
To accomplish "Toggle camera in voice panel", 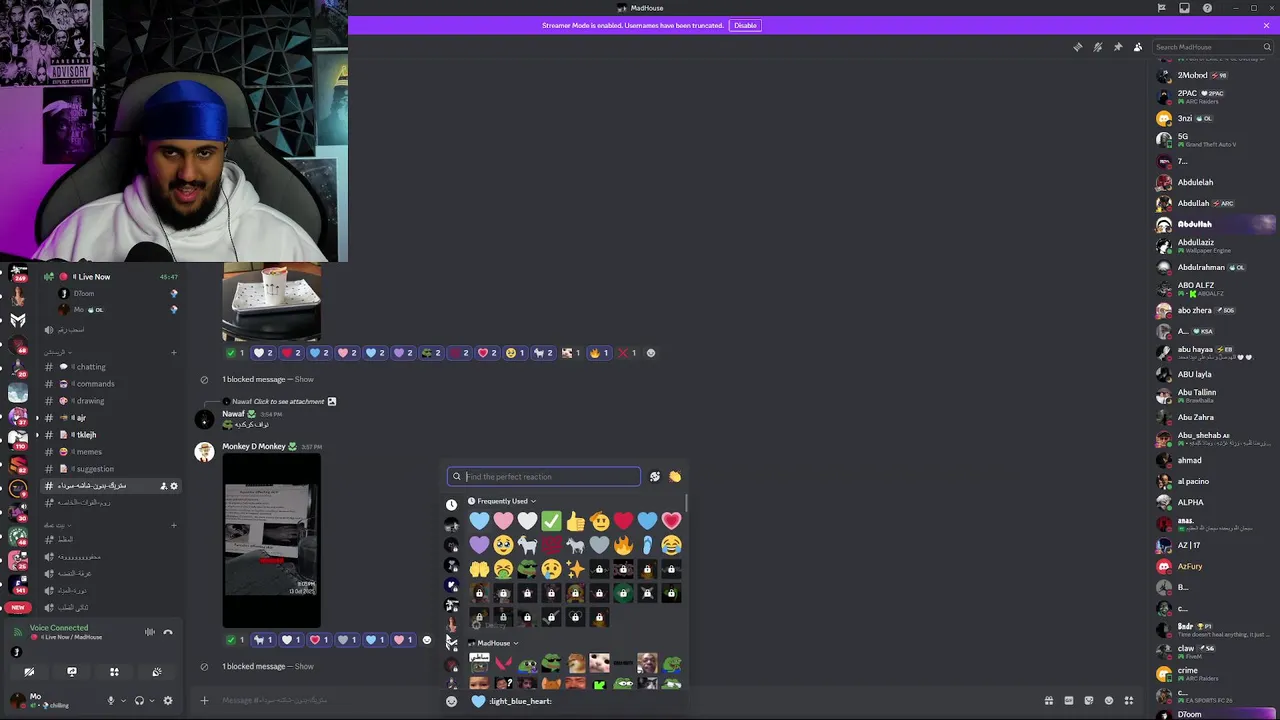I will coord(29,672).
